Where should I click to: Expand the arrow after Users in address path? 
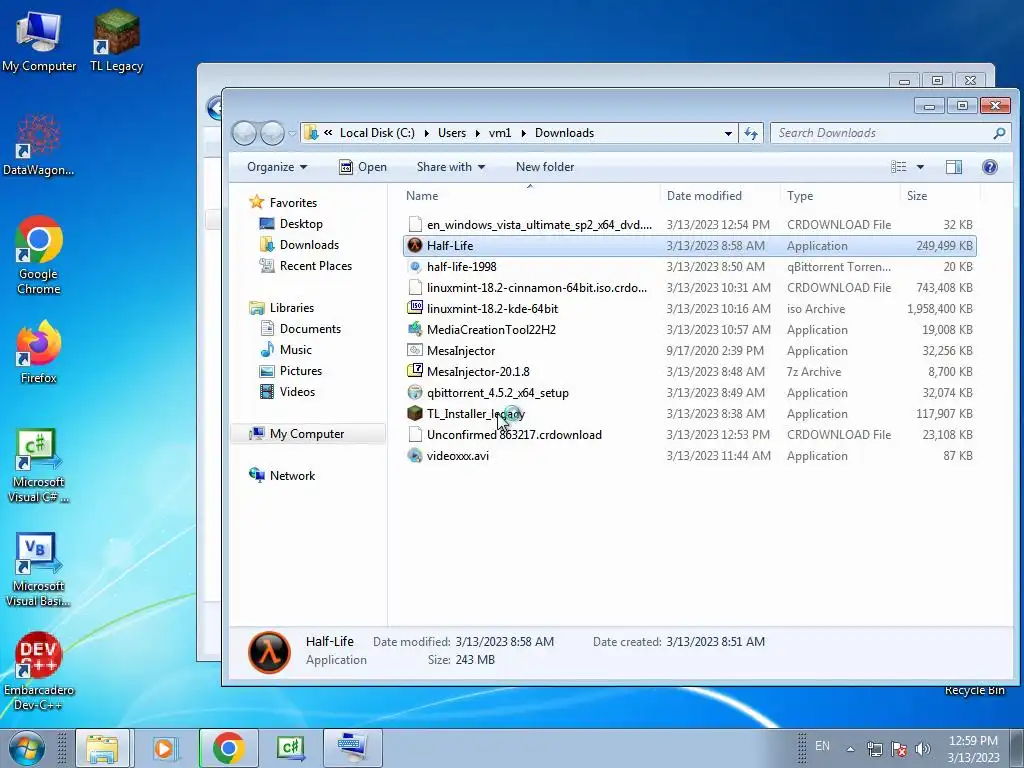477,133
